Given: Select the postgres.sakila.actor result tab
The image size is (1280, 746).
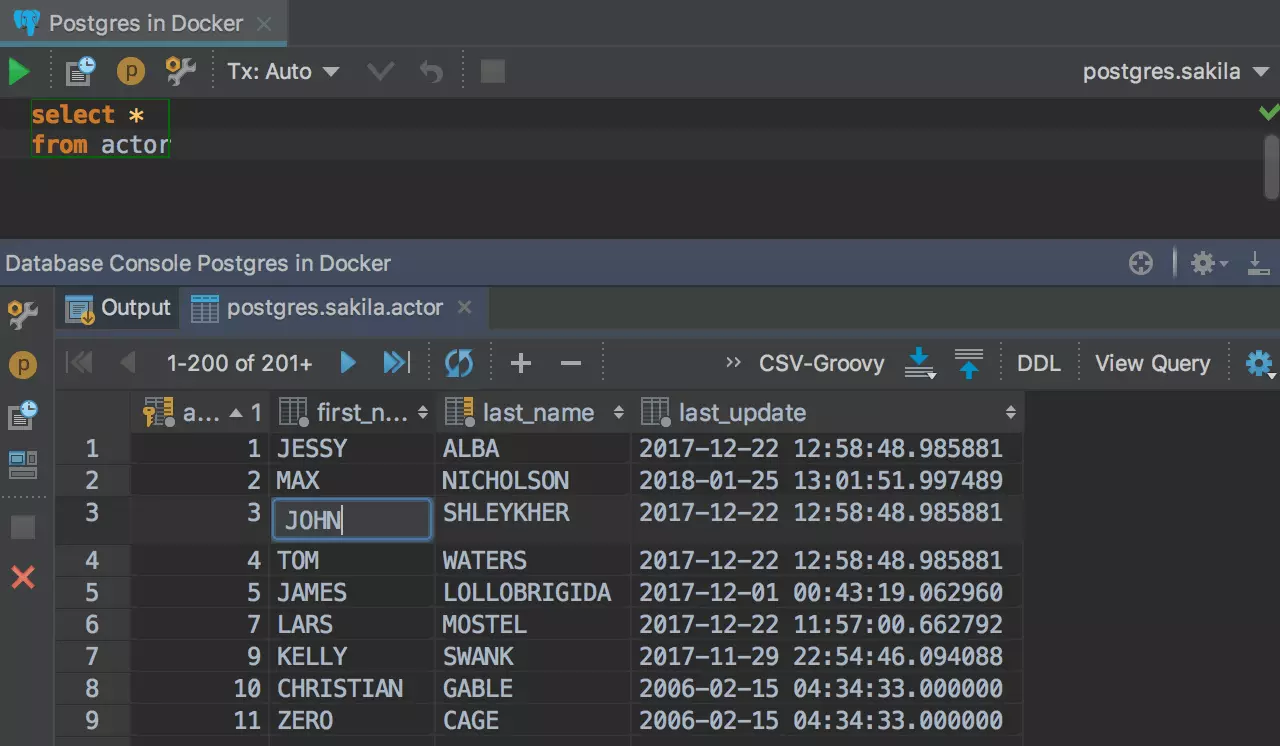Looking at the screenshot, I should pos(333,308).
